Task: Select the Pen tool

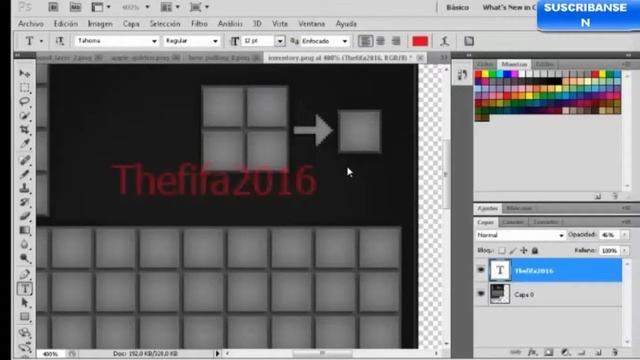Action: (x=25, y=274)
